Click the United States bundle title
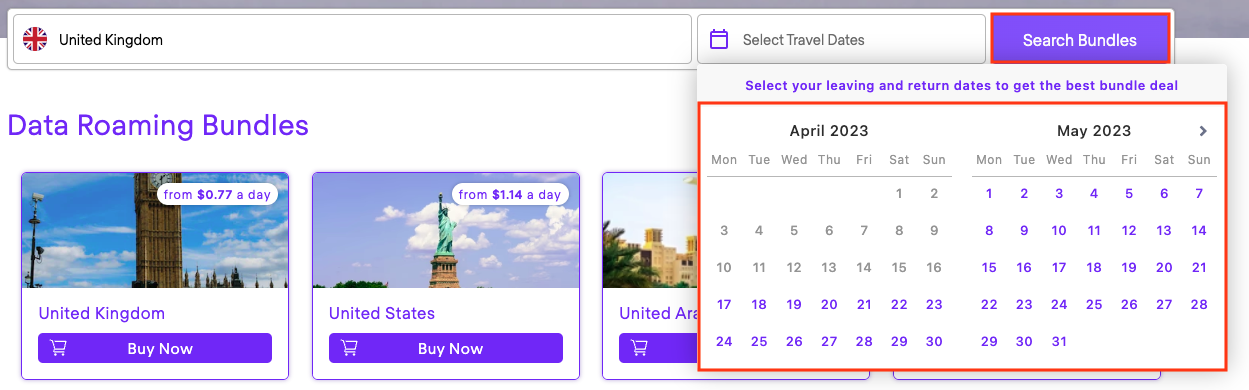The image size is (1249, 390). click(382, 313)
